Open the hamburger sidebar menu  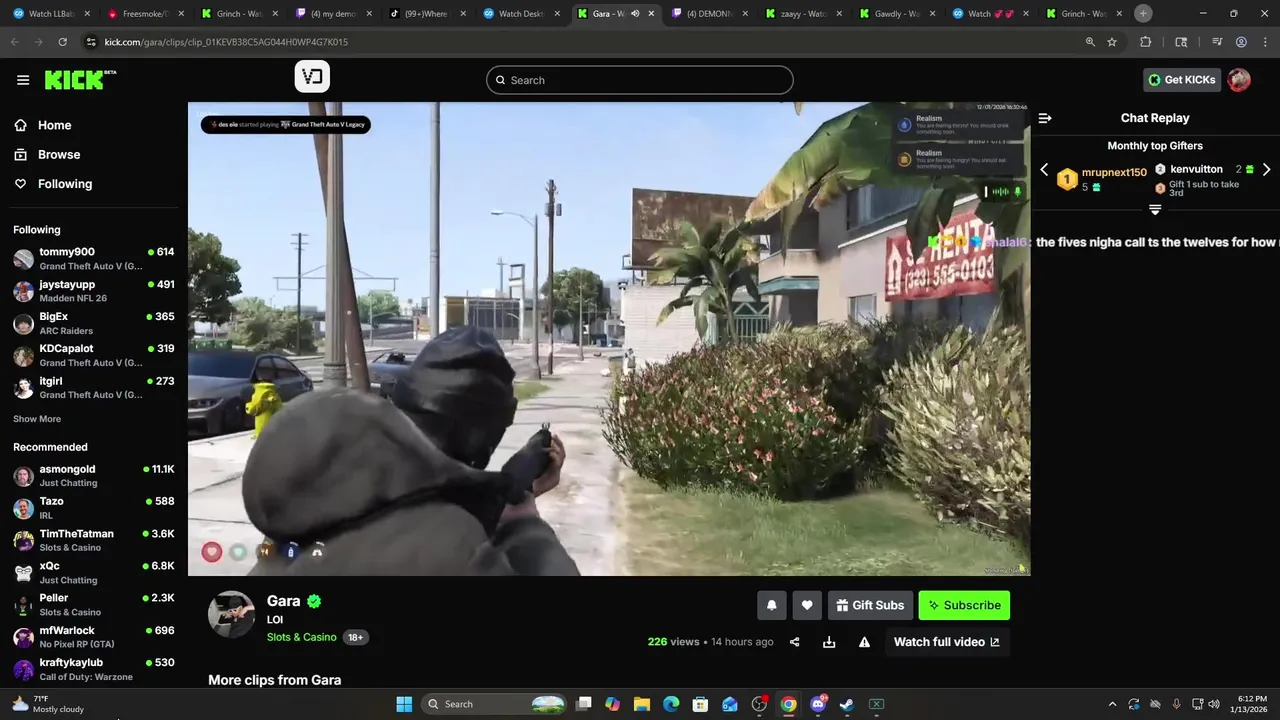23,80
